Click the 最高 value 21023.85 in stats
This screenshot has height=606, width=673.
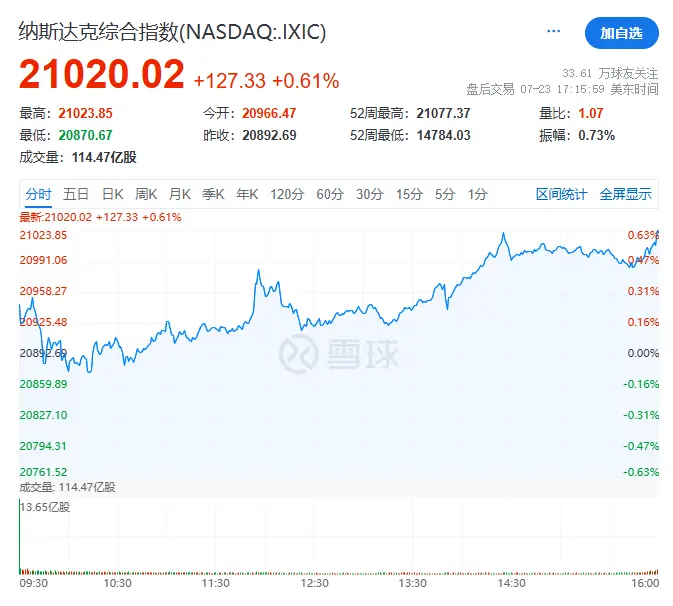pos(85,113)
